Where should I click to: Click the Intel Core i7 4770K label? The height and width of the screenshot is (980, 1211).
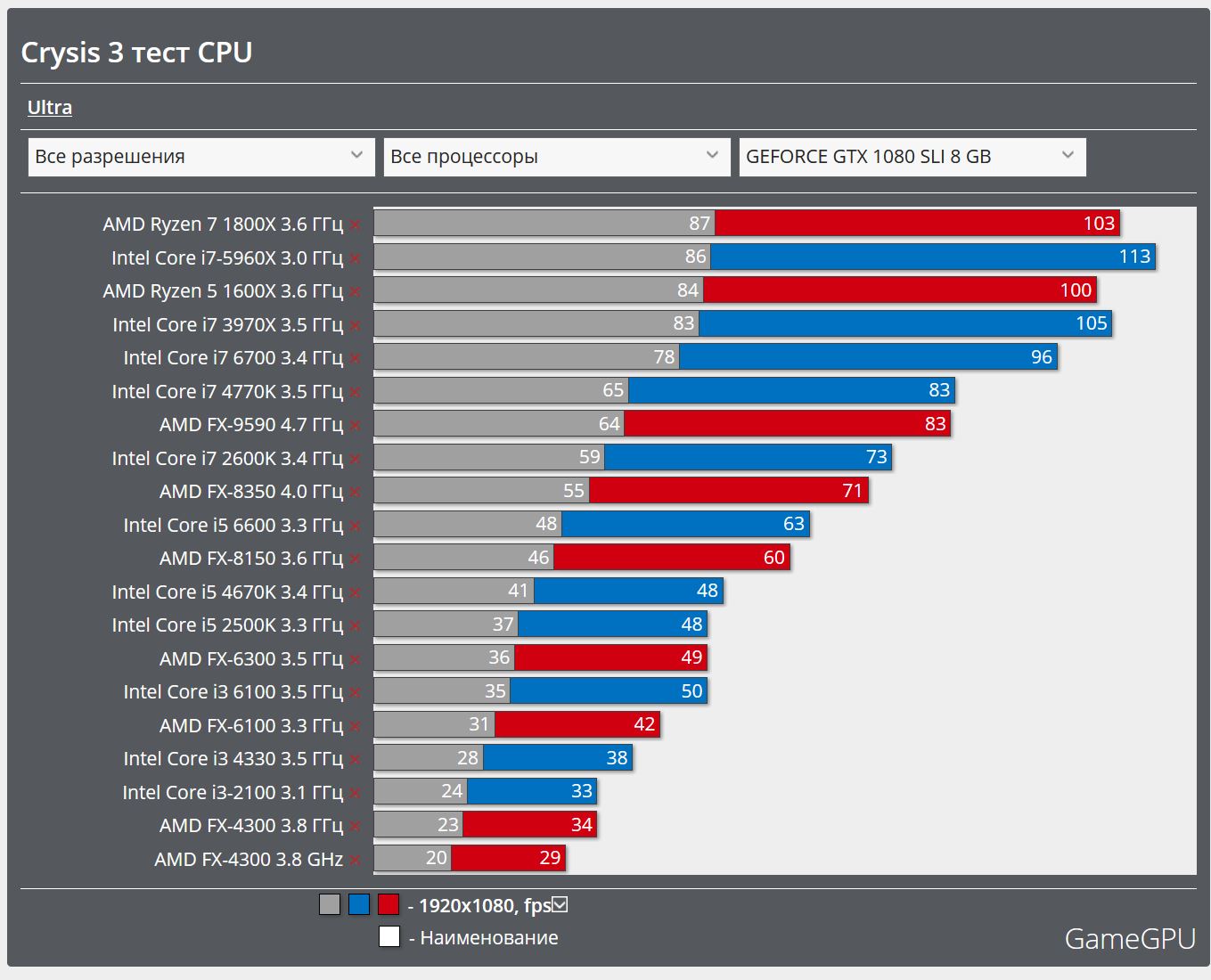click(227, 392)
